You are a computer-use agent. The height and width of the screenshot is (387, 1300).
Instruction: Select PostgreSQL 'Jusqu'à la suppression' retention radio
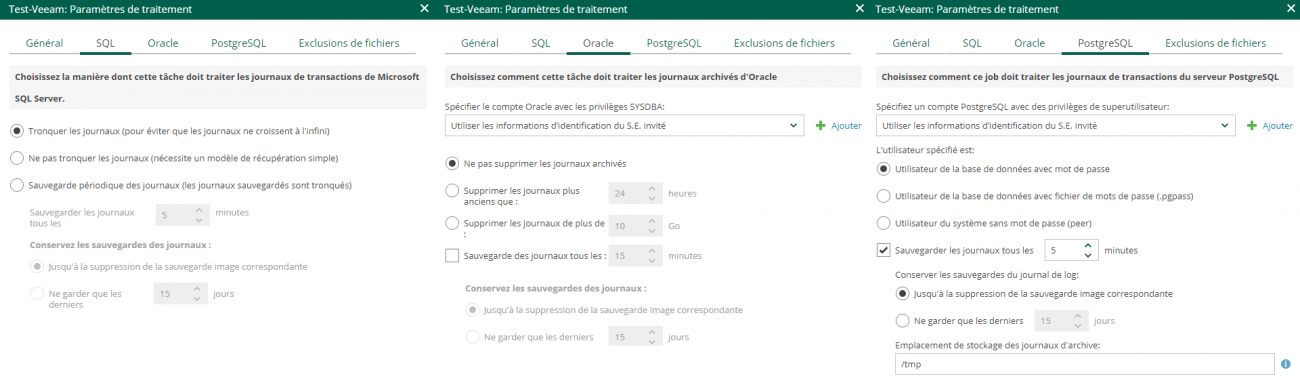coord(903,294)
